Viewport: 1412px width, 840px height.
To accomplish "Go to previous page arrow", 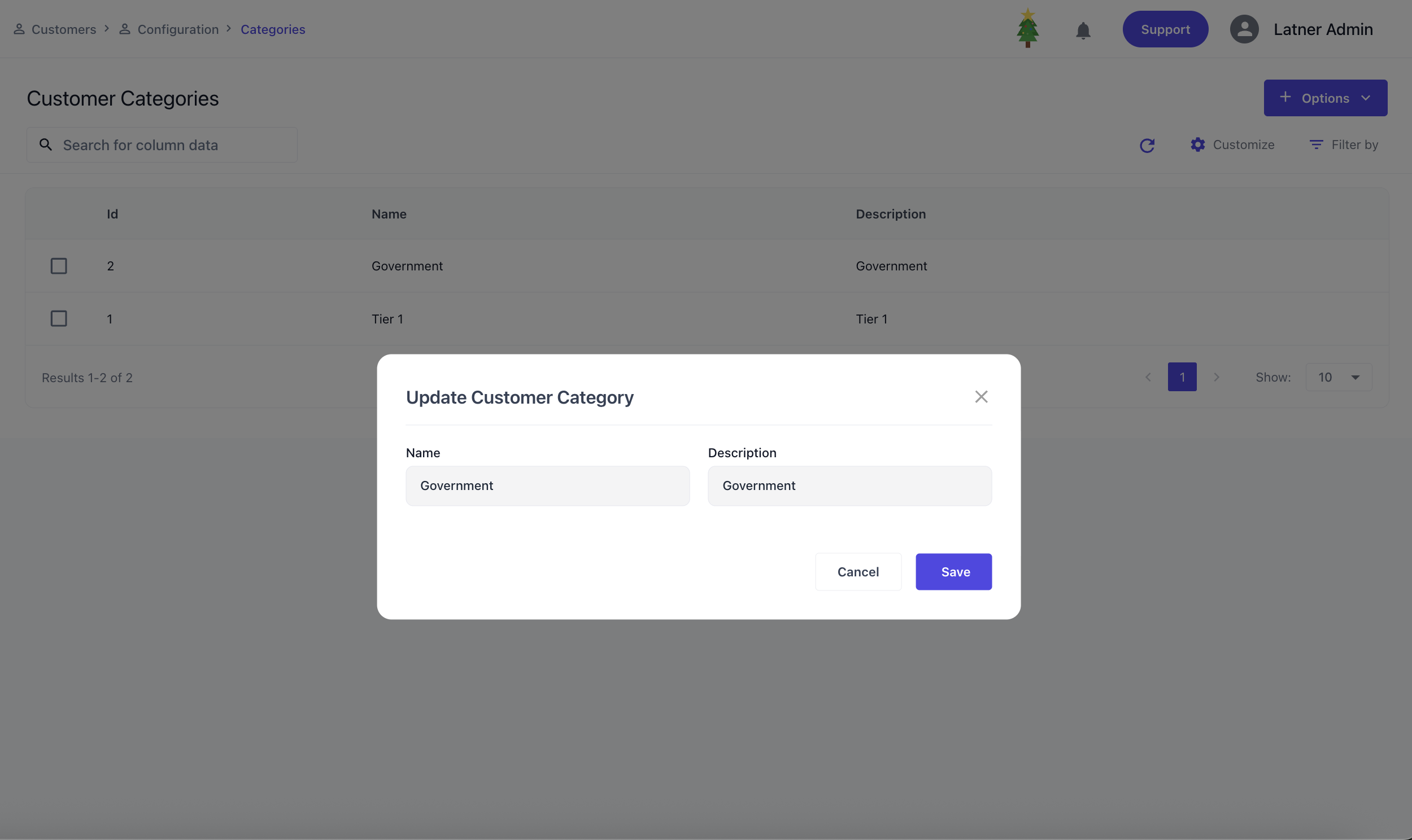I will tap(1148, 377).
